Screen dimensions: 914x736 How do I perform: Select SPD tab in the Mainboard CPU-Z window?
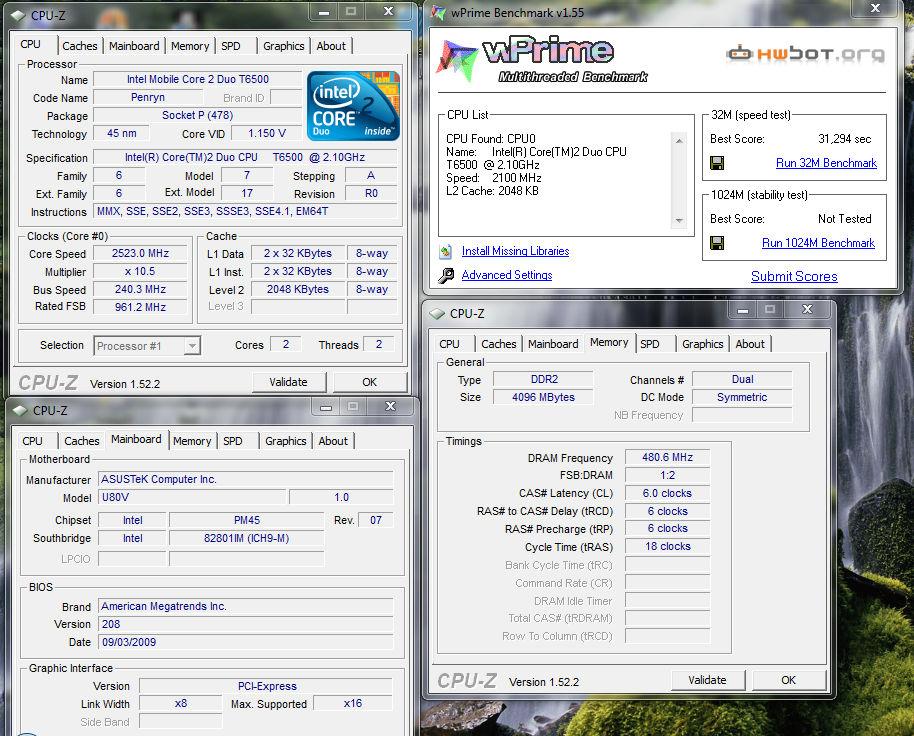tap(233, 441)
